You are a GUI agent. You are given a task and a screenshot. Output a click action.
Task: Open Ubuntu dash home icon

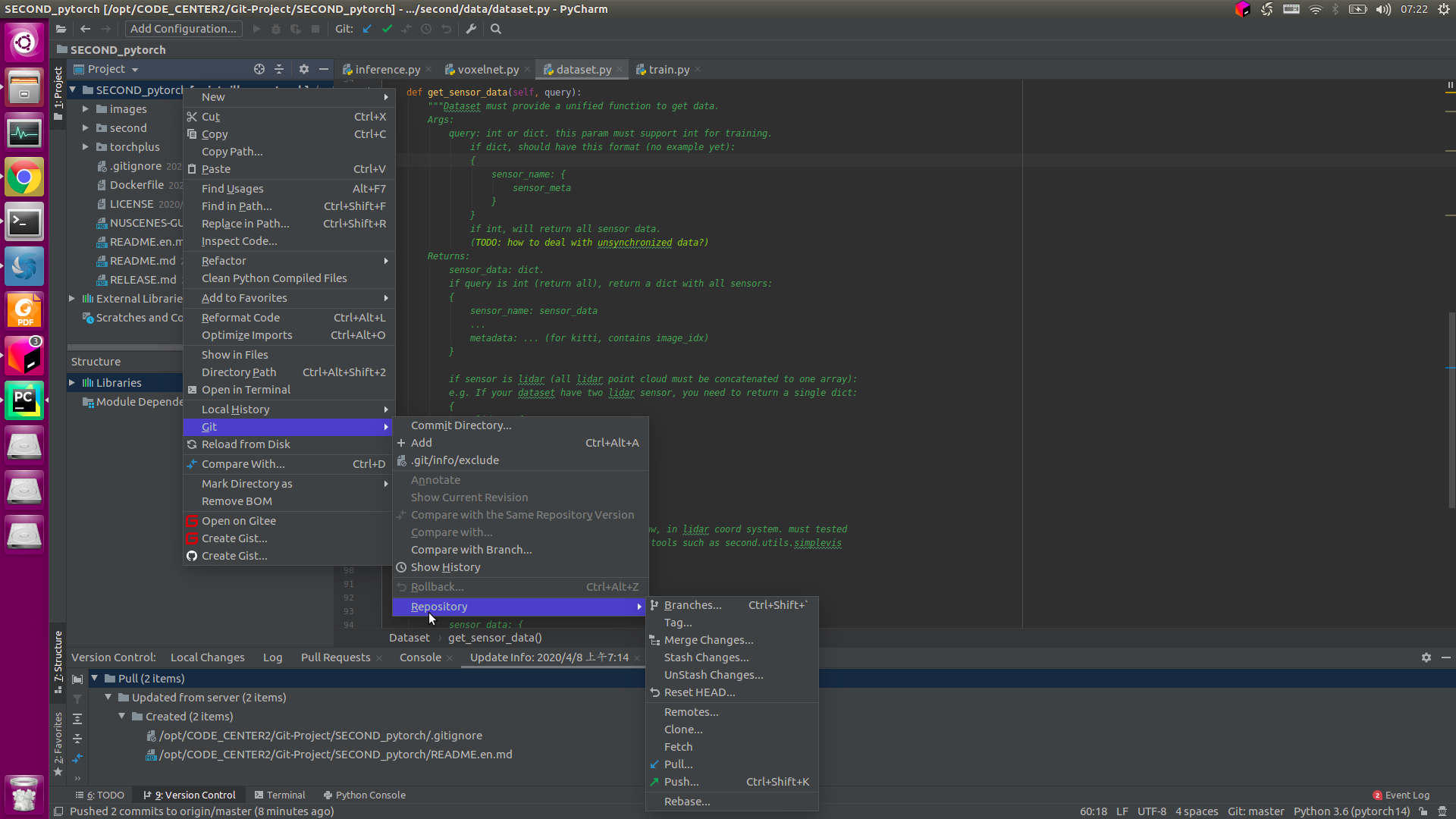pos(24,42)
